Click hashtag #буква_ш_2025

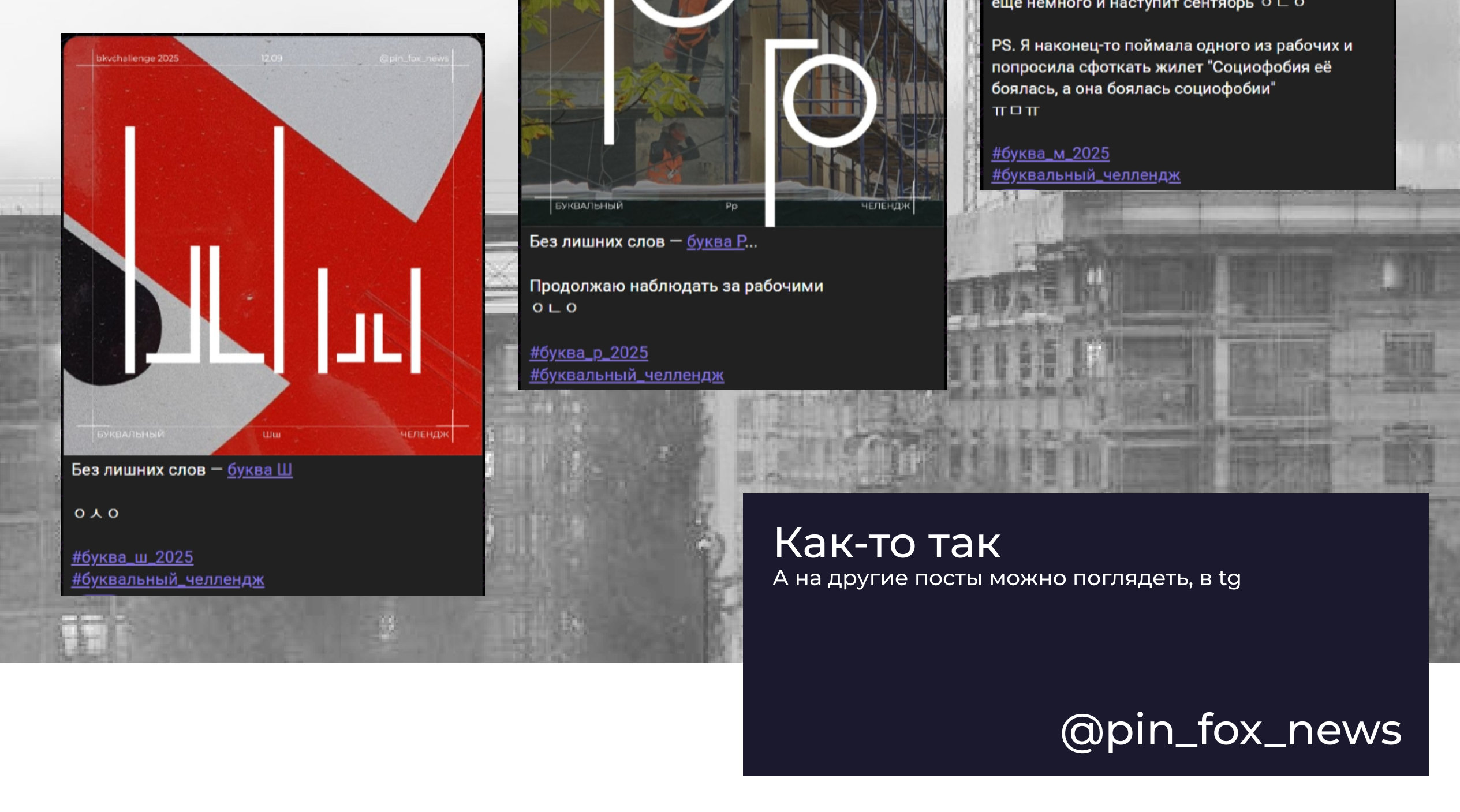[132, 557]
